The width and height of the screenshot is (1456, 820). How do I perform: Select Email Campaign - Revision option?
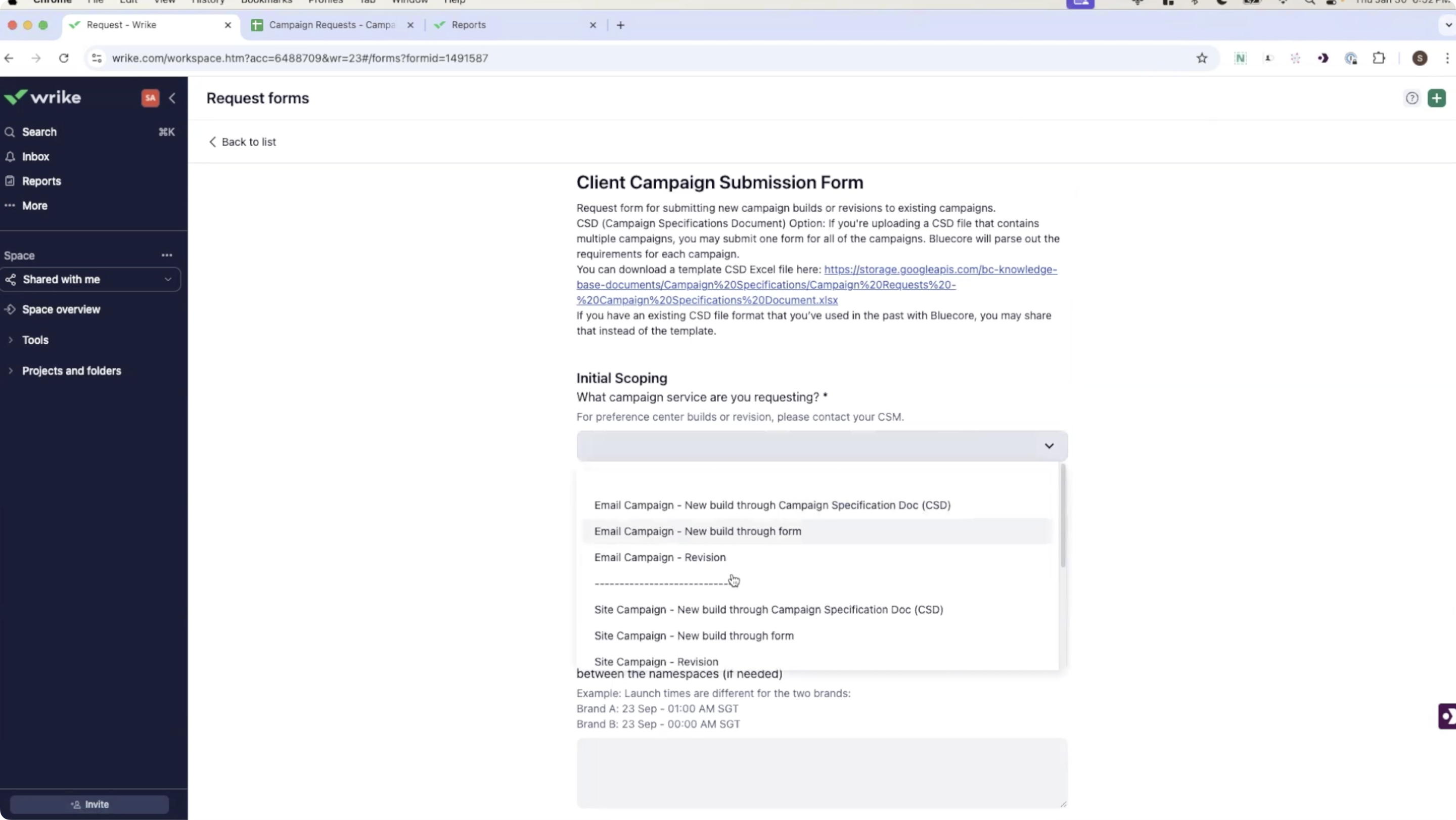click(660, 557)
